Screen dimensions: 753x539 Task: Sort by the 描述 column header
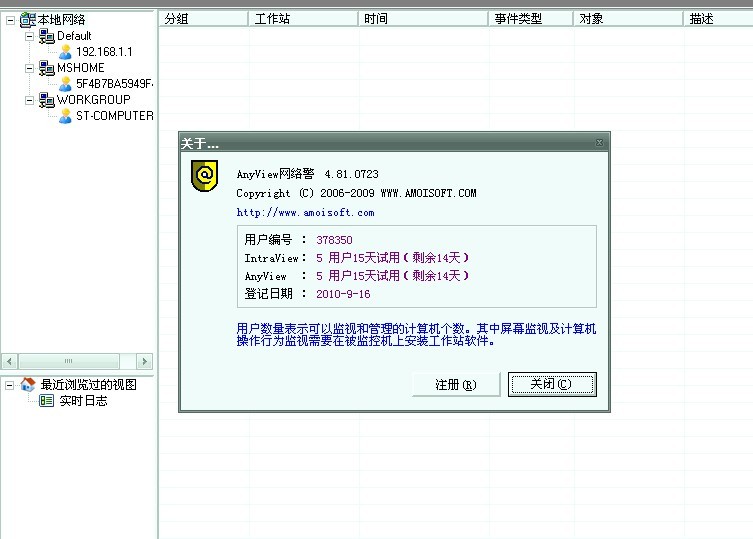click(718, 19)
